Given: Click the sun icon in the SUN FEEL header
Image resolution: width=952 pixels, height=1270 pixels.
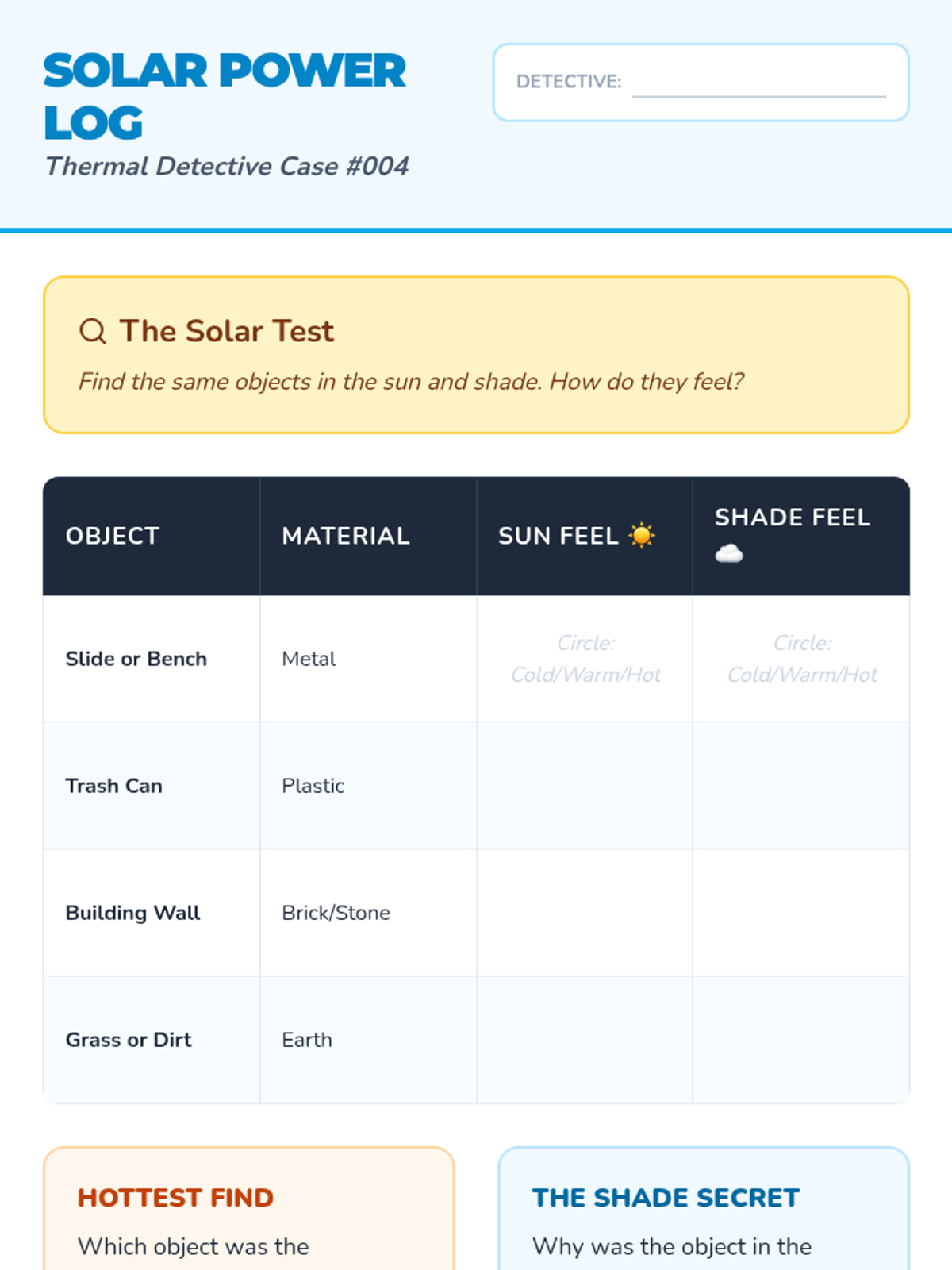Looking at the screenshot, I should tap(642, 536).
